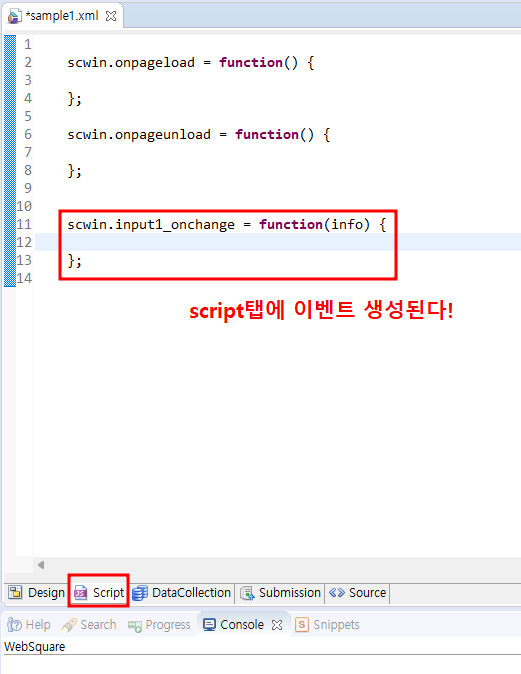Switch to the Script tab

[x=99, y=593]
